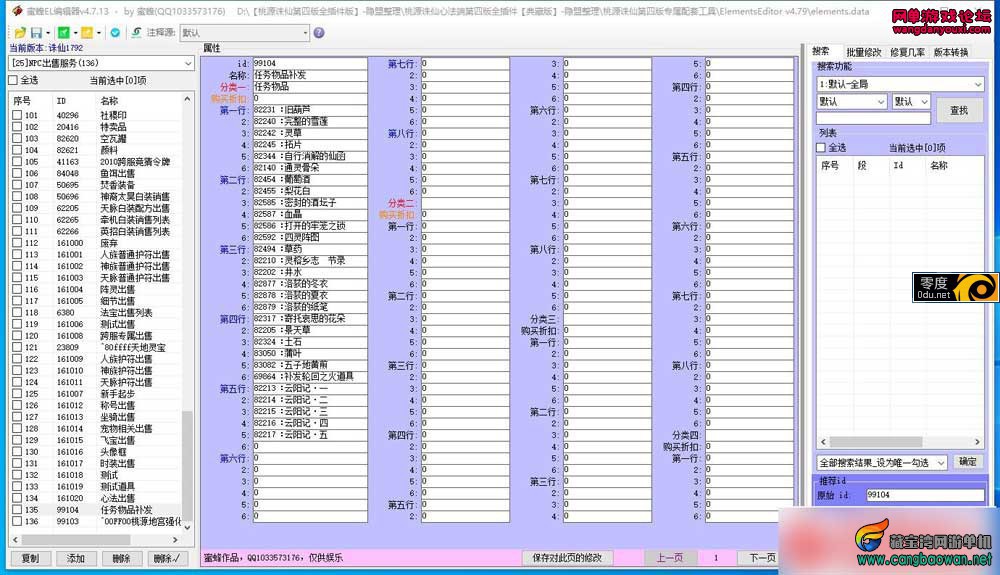
Task: Check the box for row 125 新手起步
Action: [17, 394]
